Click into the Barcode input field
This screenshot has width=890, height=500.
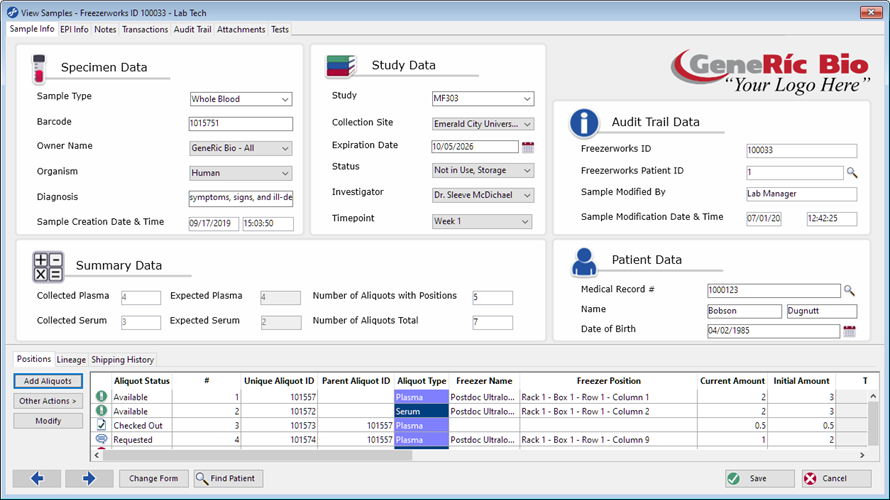click(240, 124)
